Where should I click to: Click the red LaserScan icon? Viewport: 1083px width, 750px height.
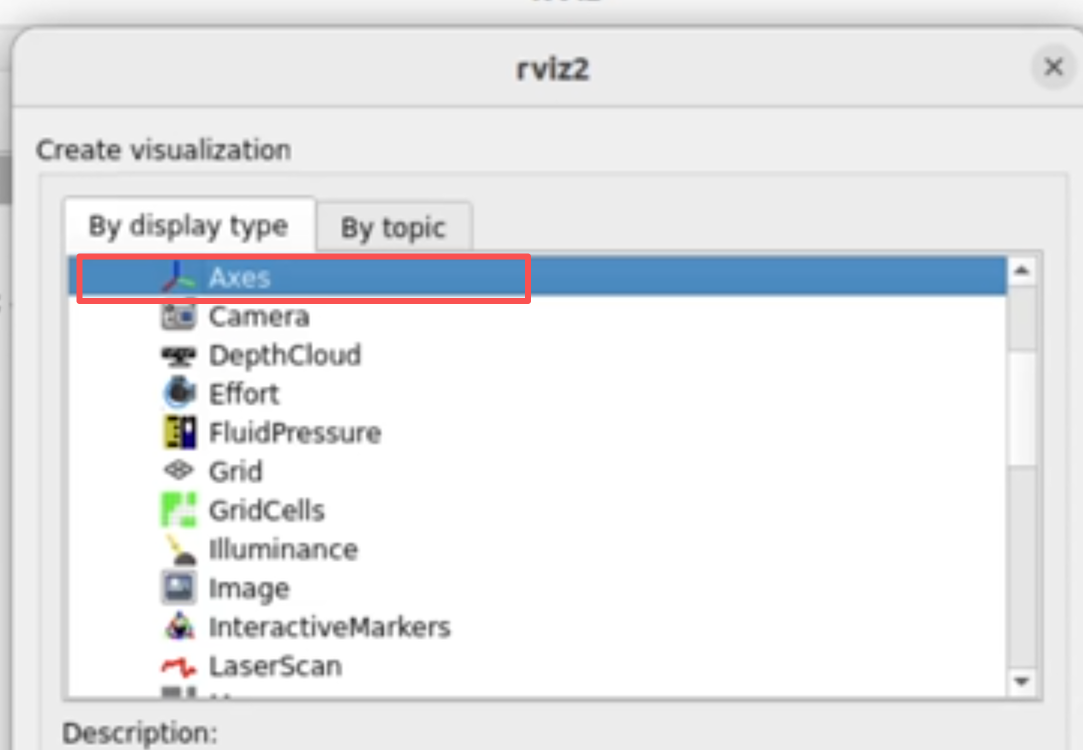click(x=178, y=666)
